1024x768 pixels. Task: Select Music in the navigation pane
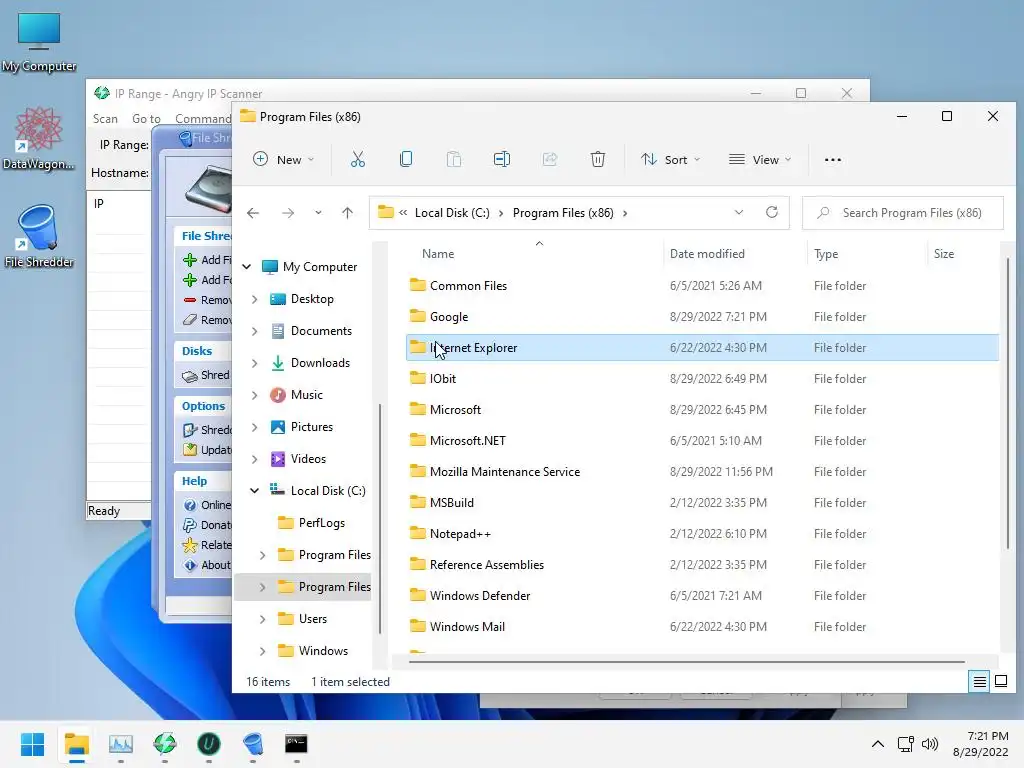(306, 395)
